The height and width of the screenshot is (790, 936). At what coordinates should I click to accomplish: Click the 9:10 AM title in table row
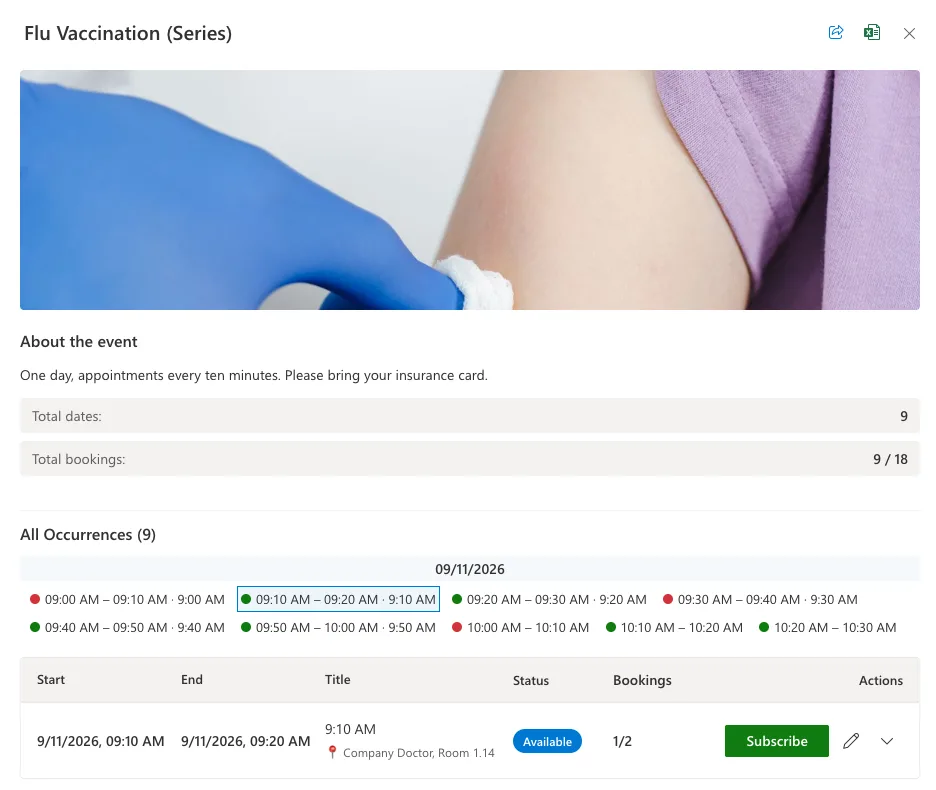[350, 729]
